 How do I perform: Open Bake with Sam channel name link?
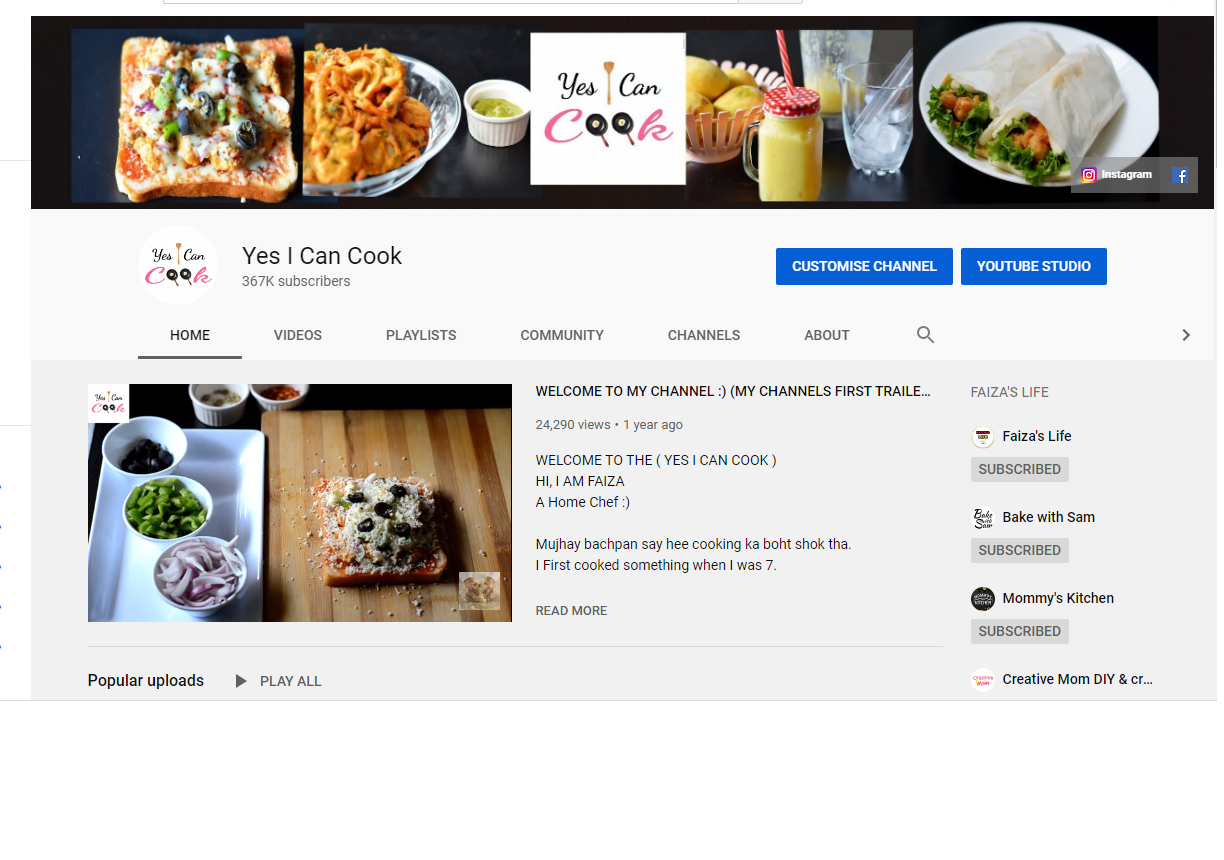1049,517
